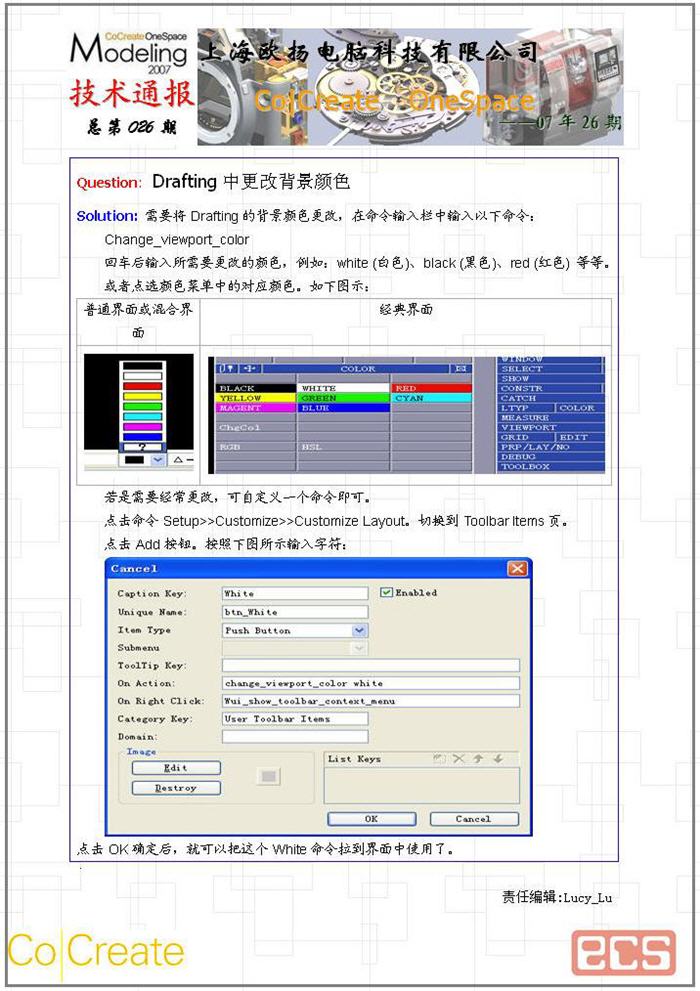The width and height of the screenshot is (700, 991).
Task: Click the Destroy image button
Action: pyautogui.click(x=176, y=787)
